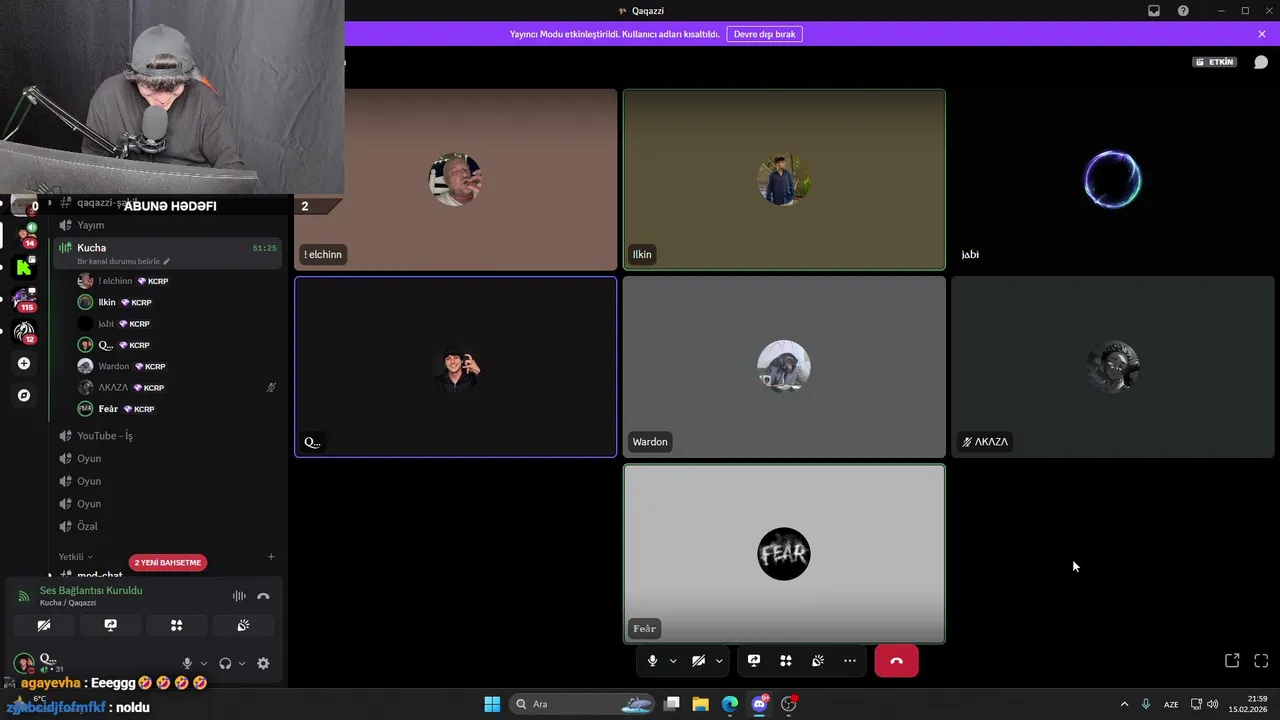This screenshot has width=1280, height=720.
Task: Open Discord help icon in title bar
Action: coord(1183,11)
